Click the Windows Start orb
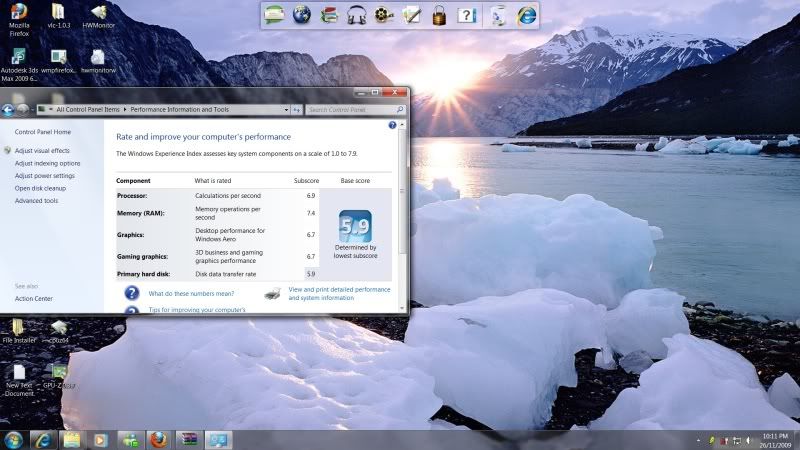800x450 pixels. pyautogui.click(x=13, y=439)
